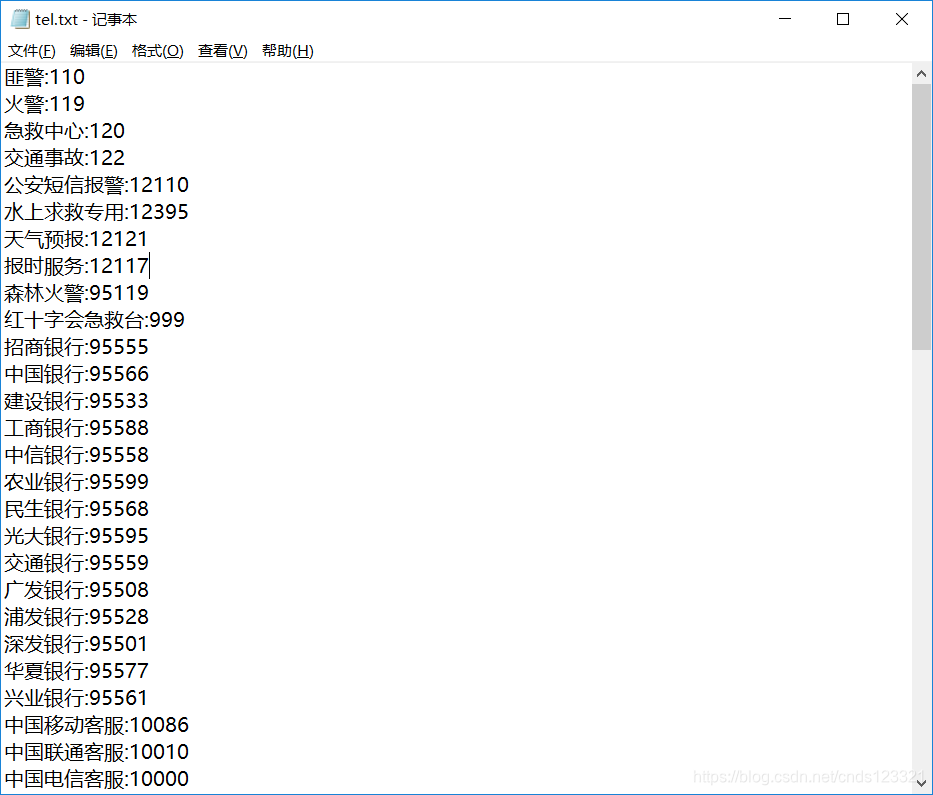Place cursor on line 匪警:110
Viewport: 933px width, 795px height.
click(45, 77)
